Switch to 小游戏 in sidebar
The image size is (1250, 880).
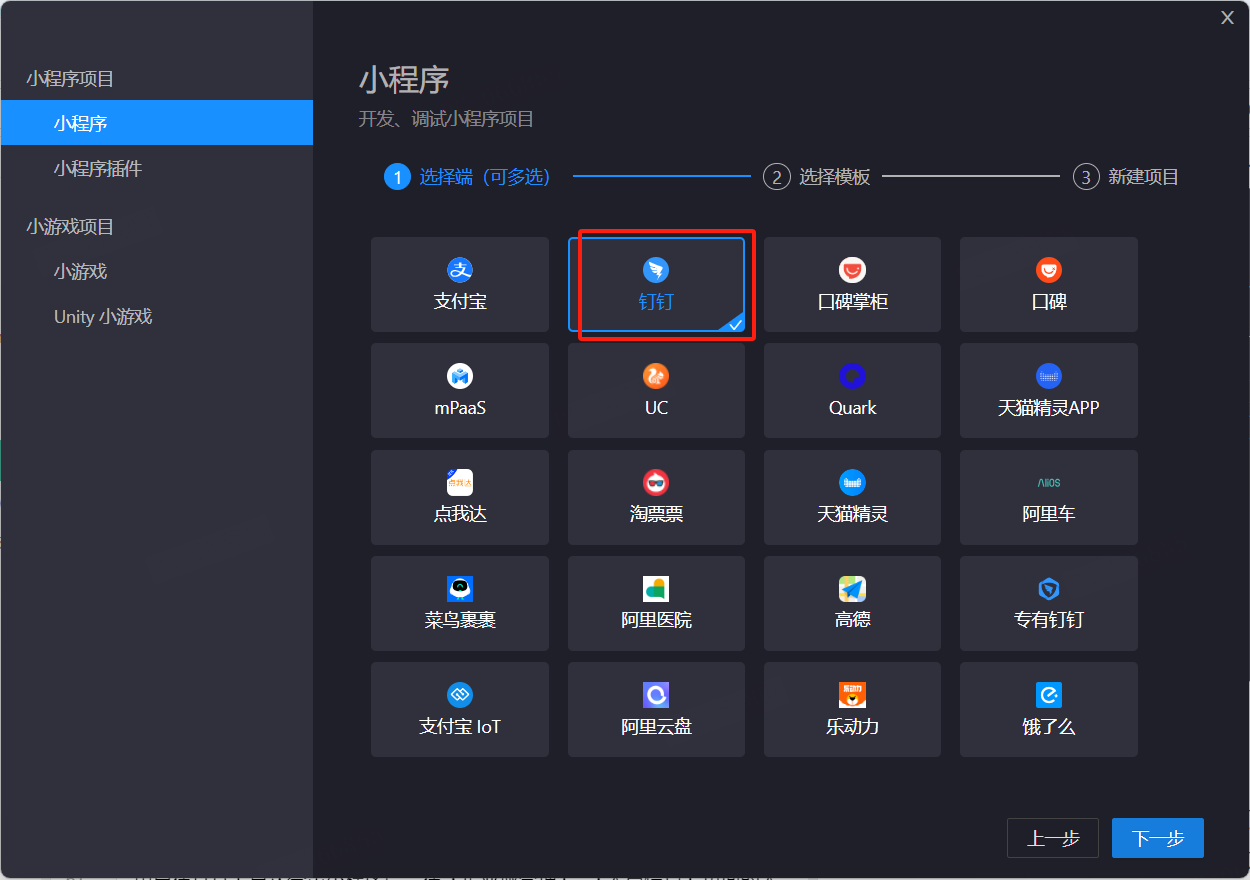(80, 272)
